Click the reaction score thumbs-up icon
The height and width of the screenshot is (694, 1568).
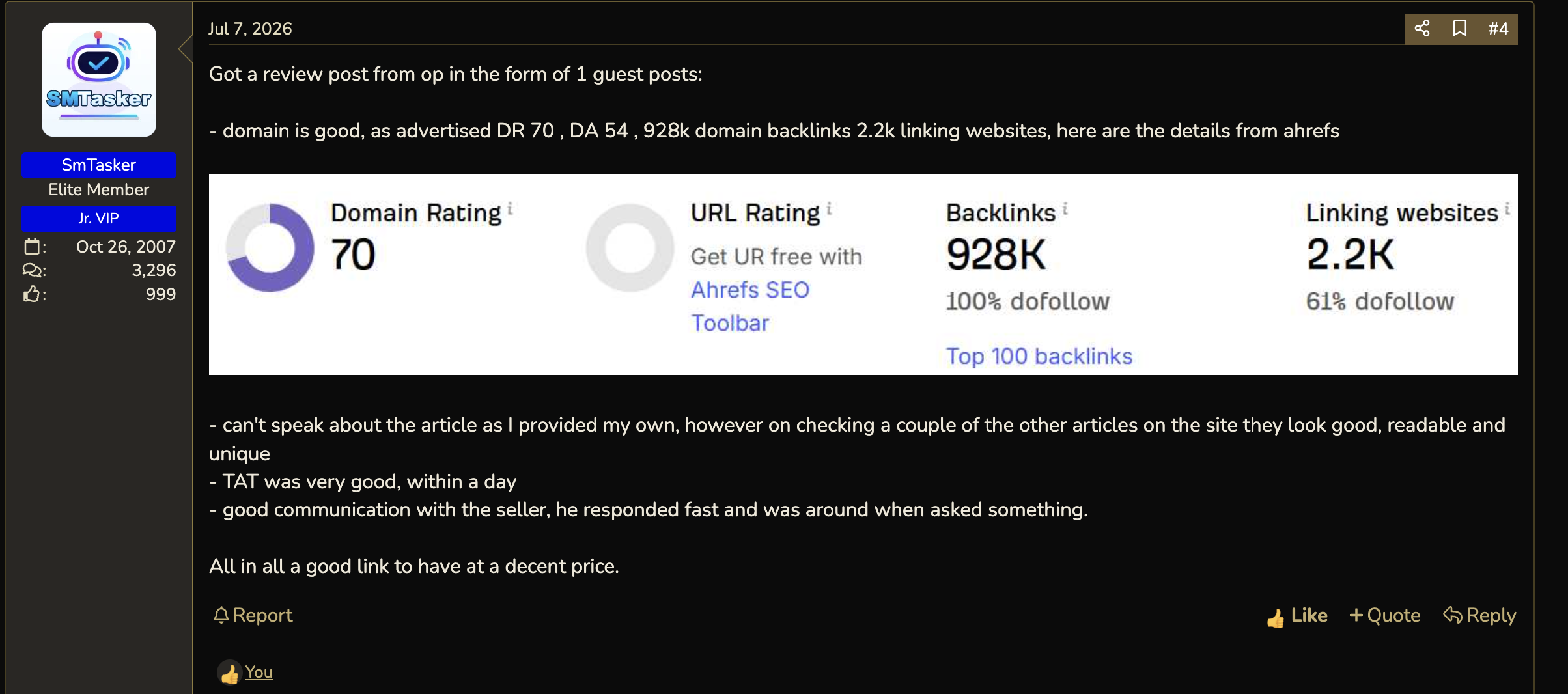click(x=32, y=294)
